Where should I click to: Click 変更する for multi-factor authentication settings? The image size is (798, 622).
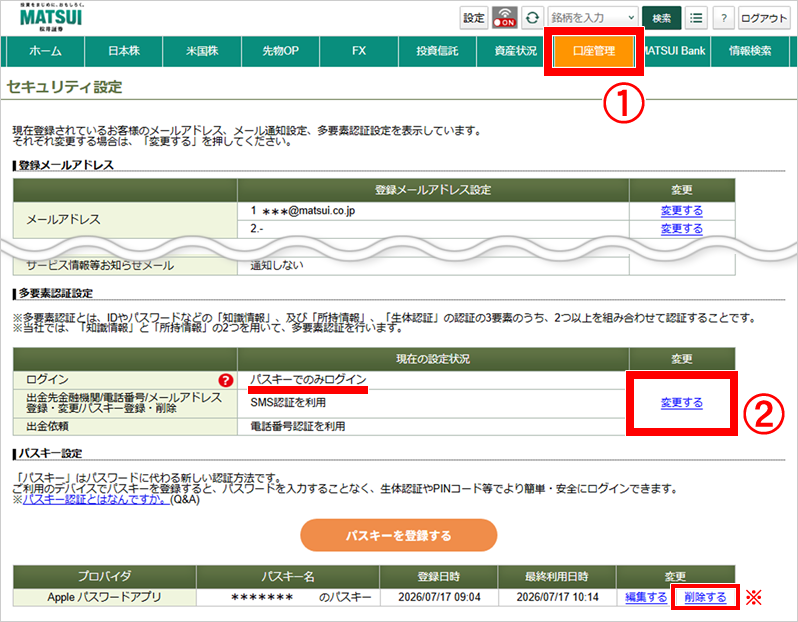click(x=681, y=403)
